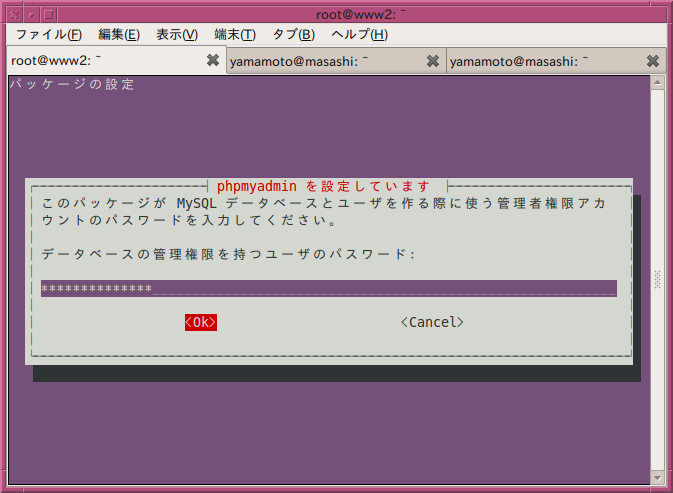673x493 pixels.
Task: Open the ヘルプ(H) menu
Action: pos(360,34)
